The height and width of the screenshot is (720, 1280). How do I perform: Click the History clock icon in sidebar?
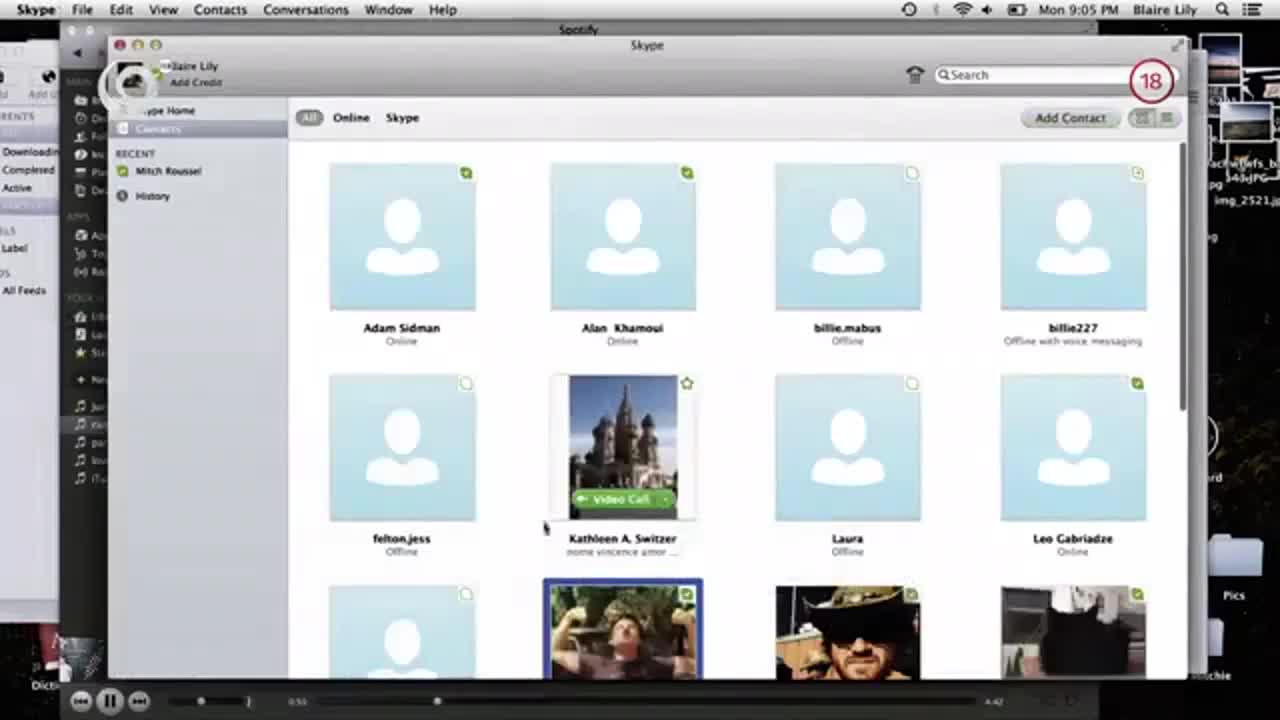click(x=122, y=196)
